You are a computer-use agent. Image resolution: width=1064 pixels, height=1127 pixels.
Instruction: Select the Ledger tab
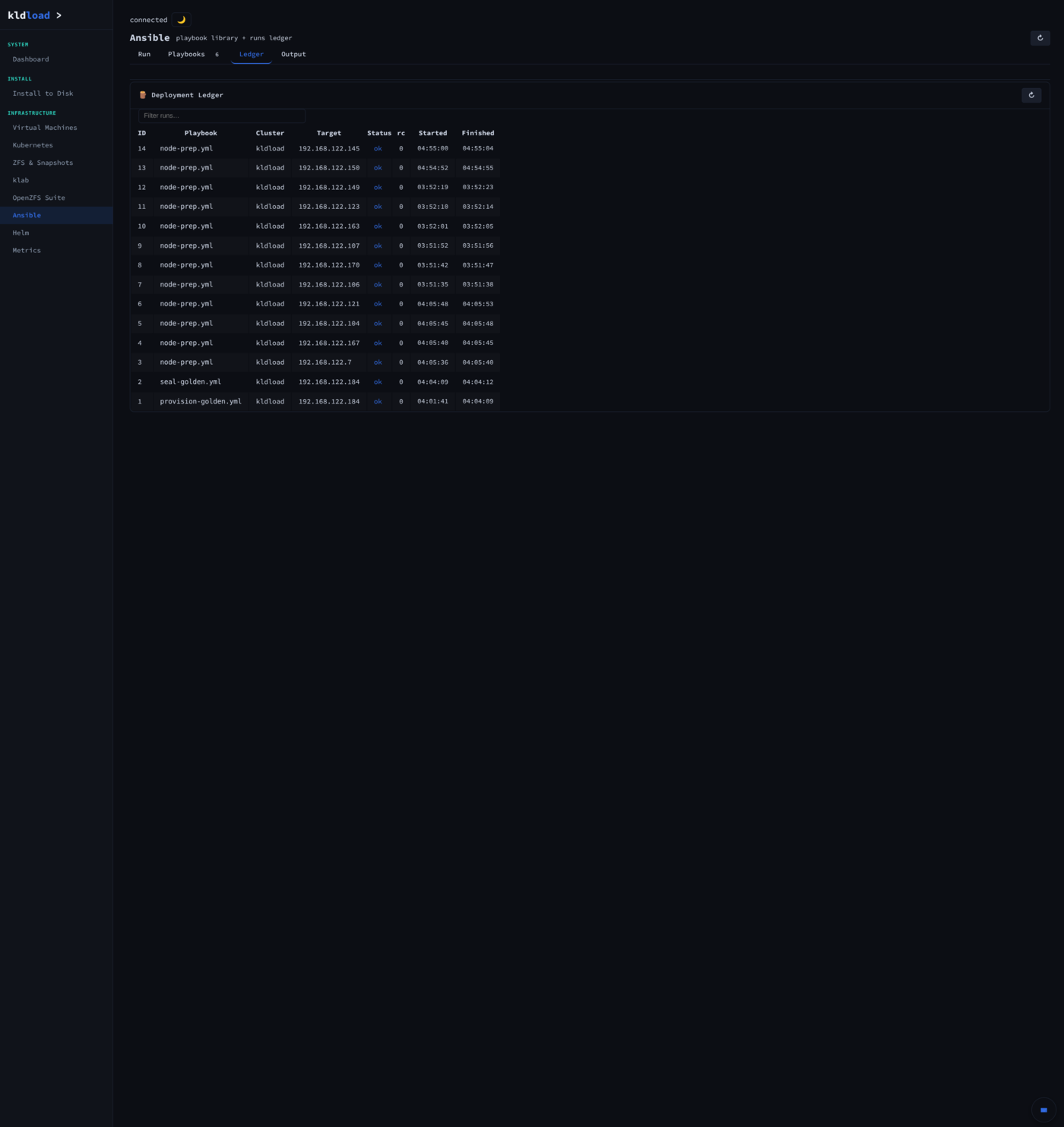click(x=251, y=54)
